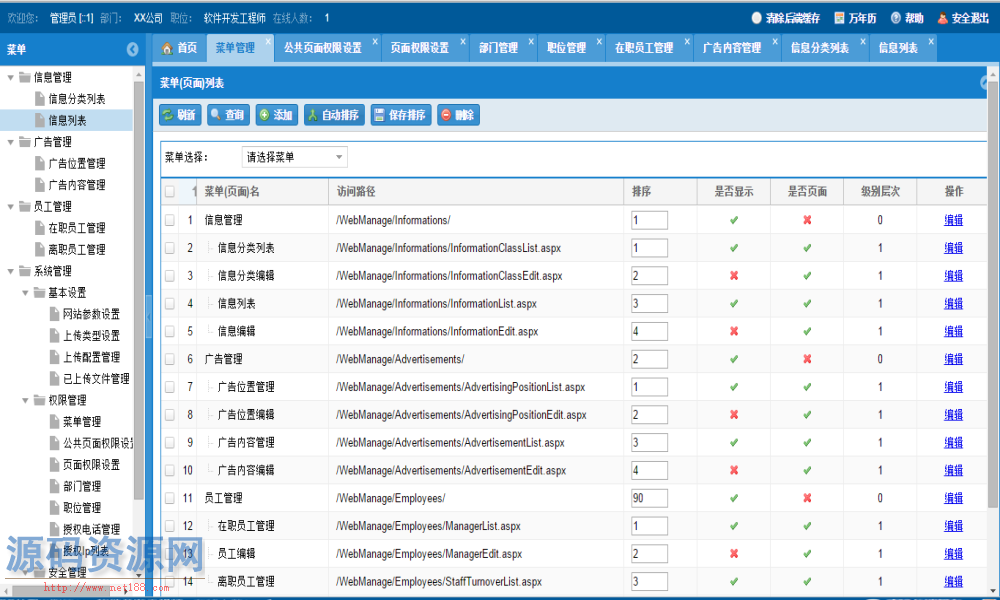Click 安全退出 to log out
1000x600 pixels.
[965, 18]
